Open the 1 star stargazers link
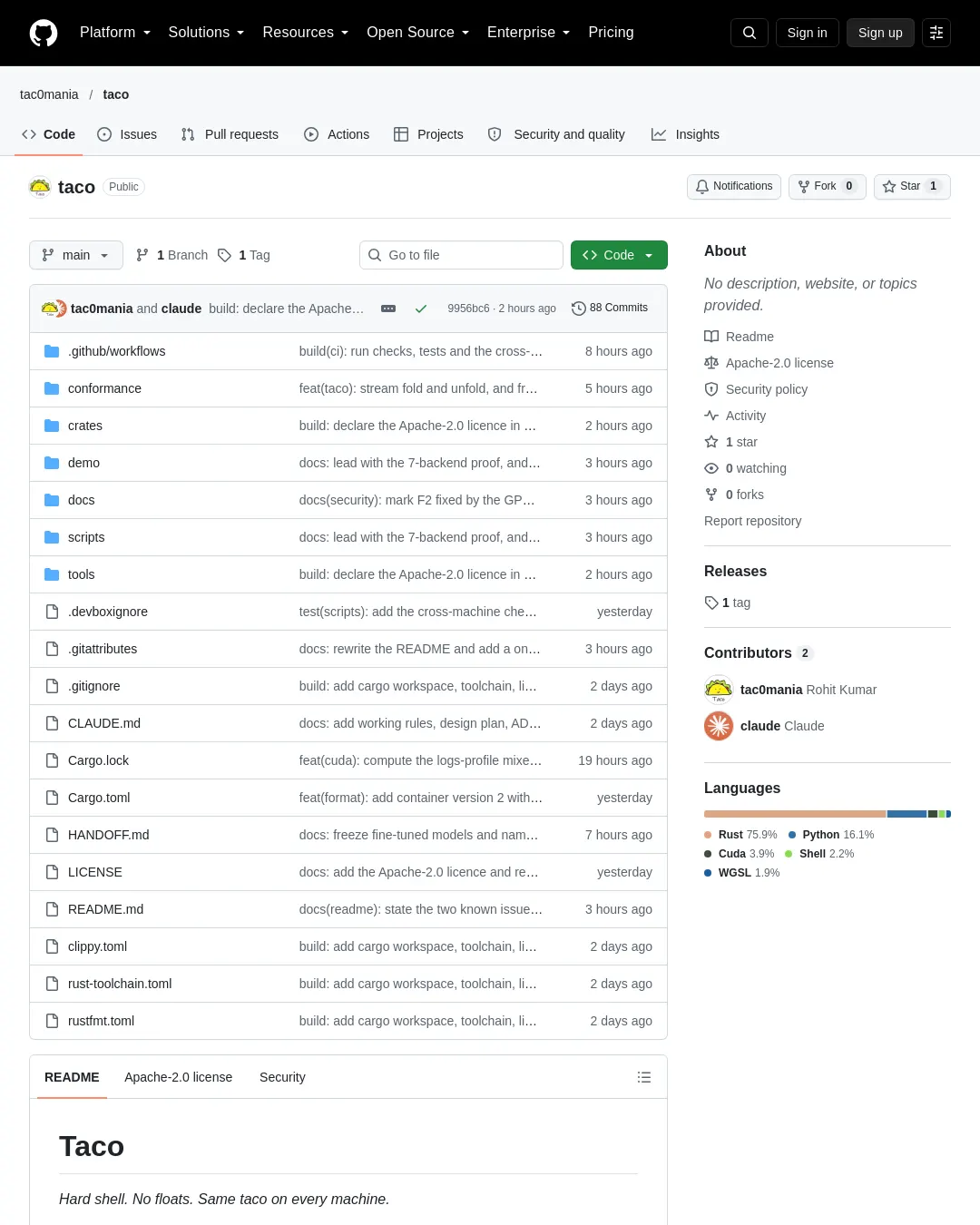 731,442
